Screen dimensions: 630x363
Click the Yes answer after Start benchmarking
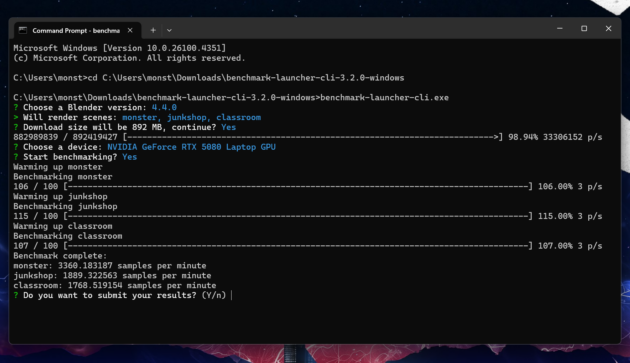click(x=129, y=157)
